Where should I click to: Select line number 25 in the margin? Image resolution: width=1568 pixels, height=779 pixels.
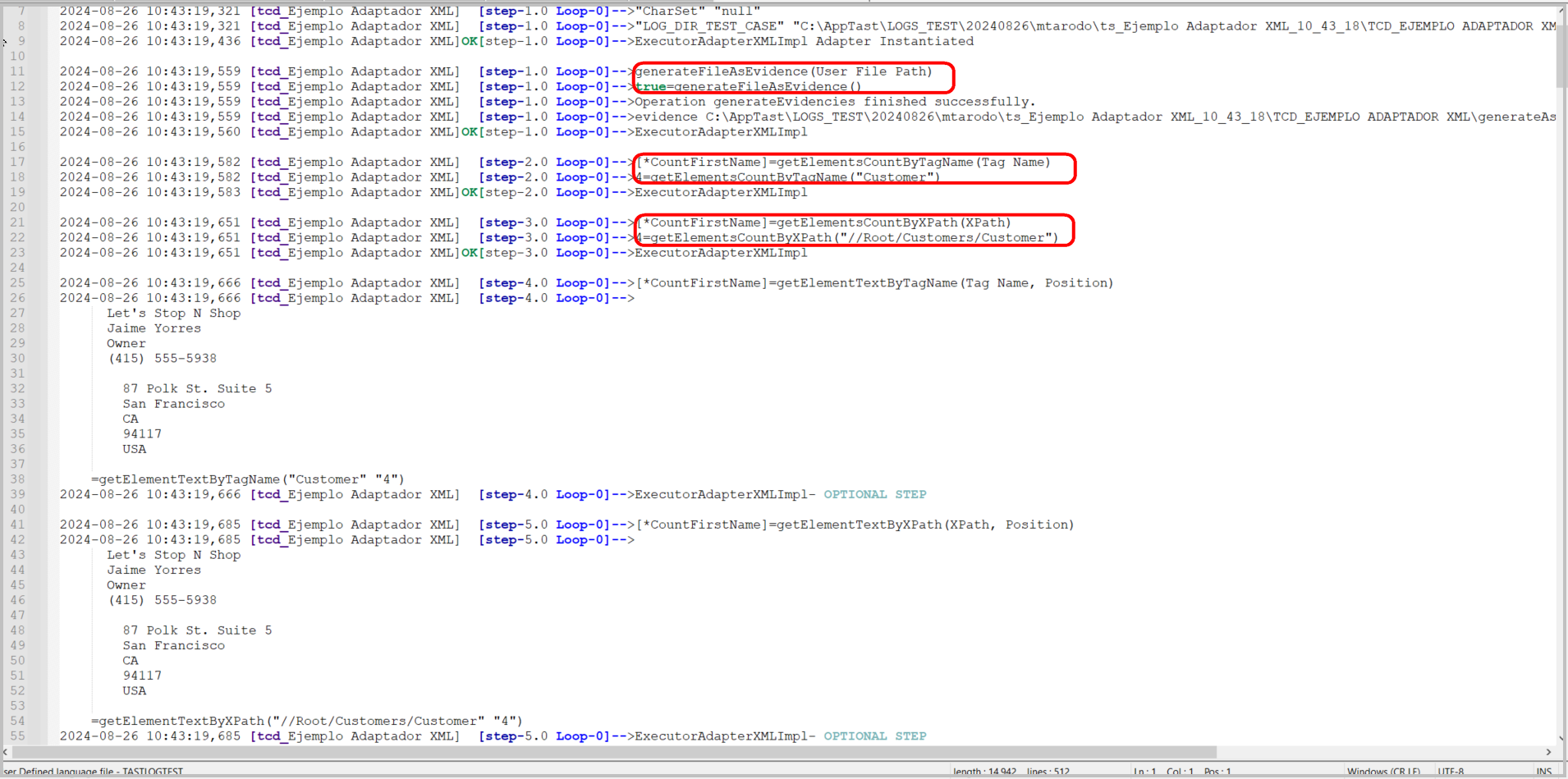click(18, 282)
